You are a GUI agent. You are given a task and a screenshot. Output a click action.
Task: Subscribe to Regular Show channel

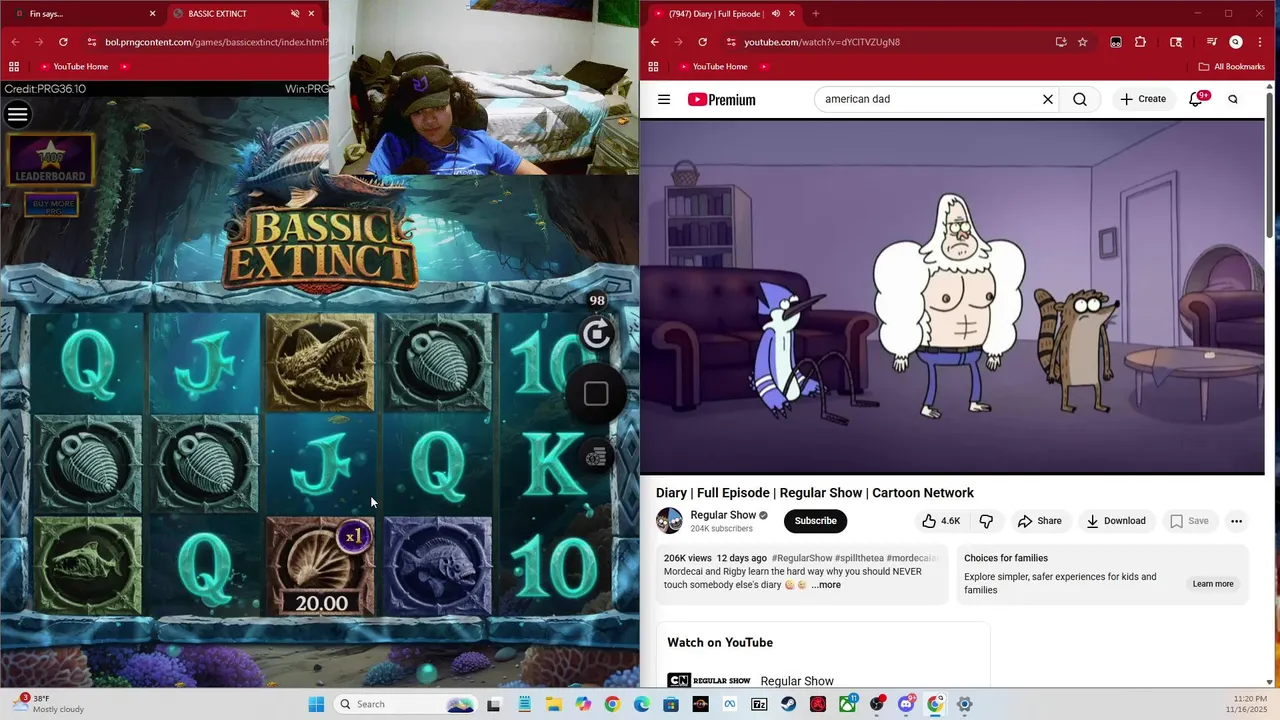point(815,521)
